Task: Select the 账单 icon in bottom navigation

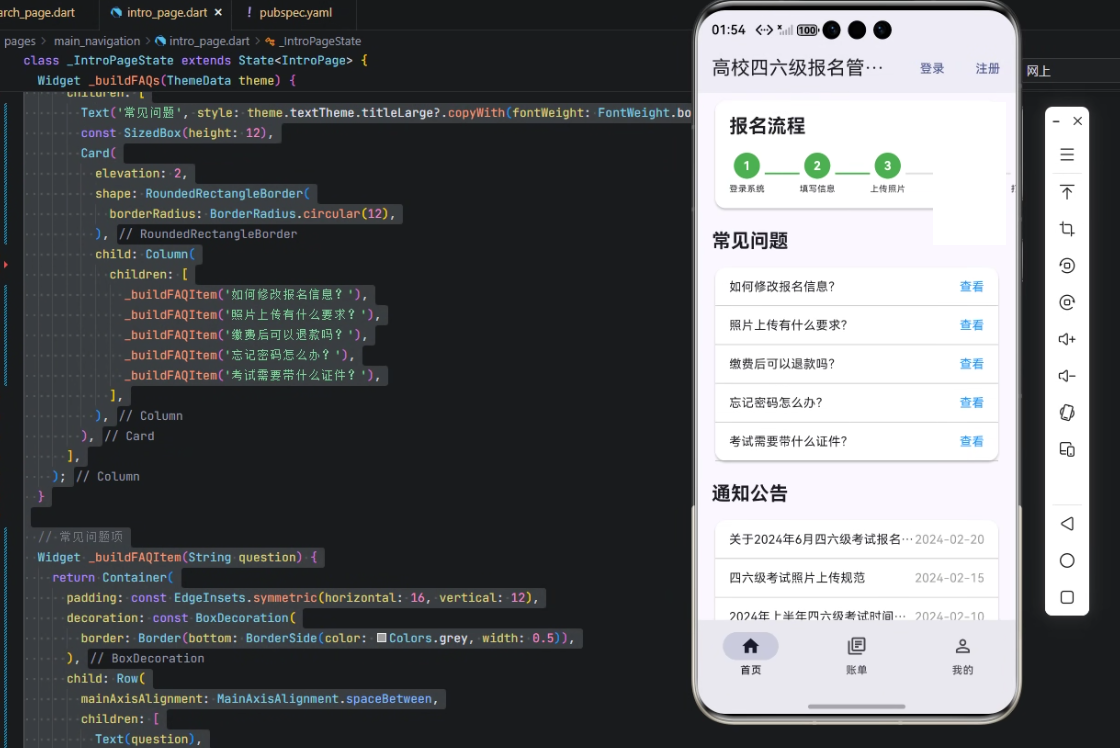Action: tap(856, 647)
